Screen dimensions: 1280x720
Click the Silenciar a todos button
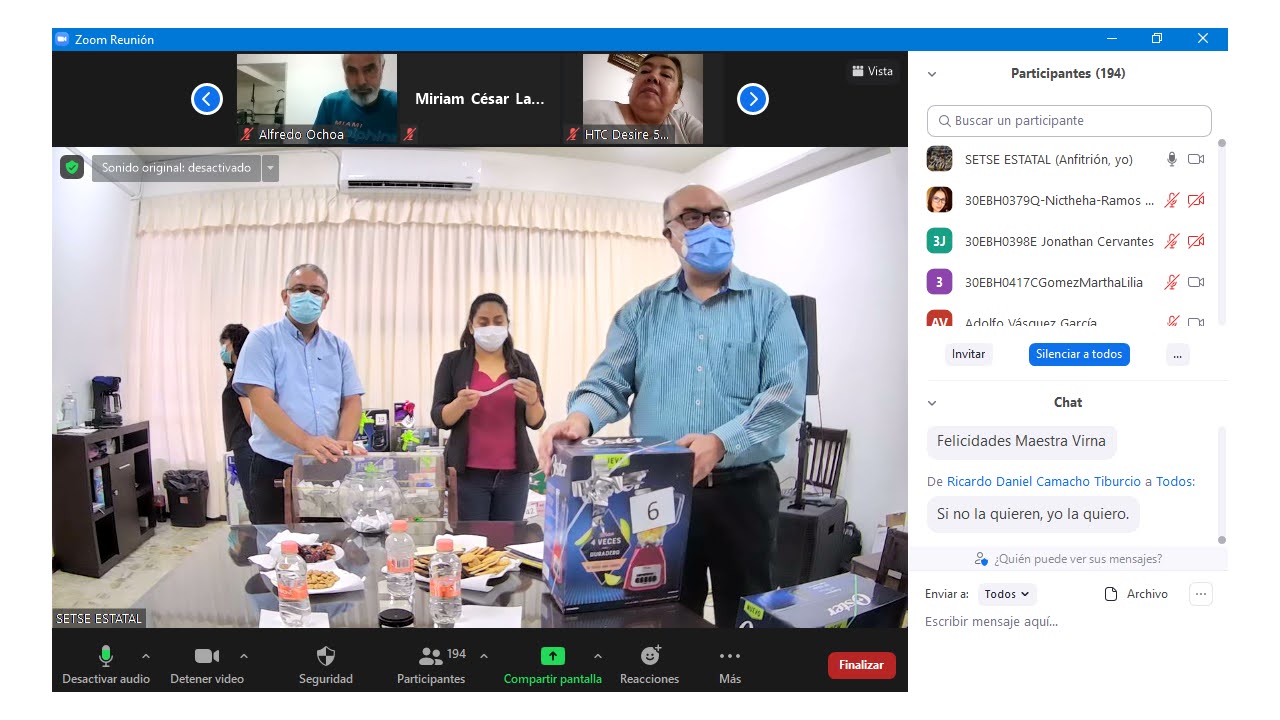click(x=1079, y=354)
